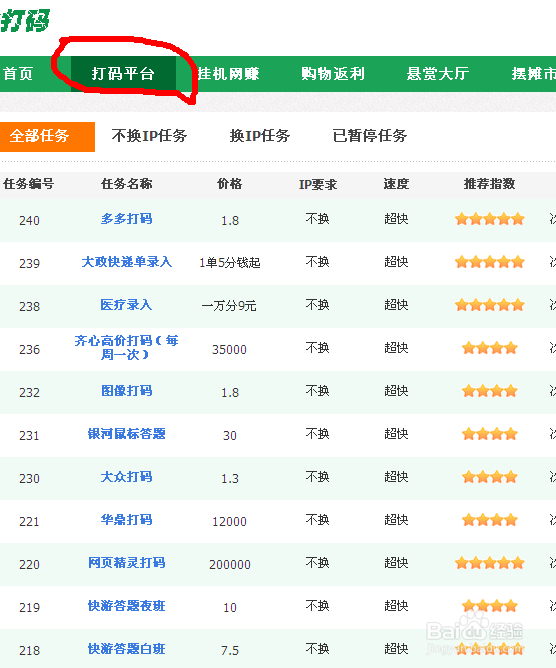556x668 pixels.
Task: Open the 打码平台 navigation tab
Action: [123, 74]
